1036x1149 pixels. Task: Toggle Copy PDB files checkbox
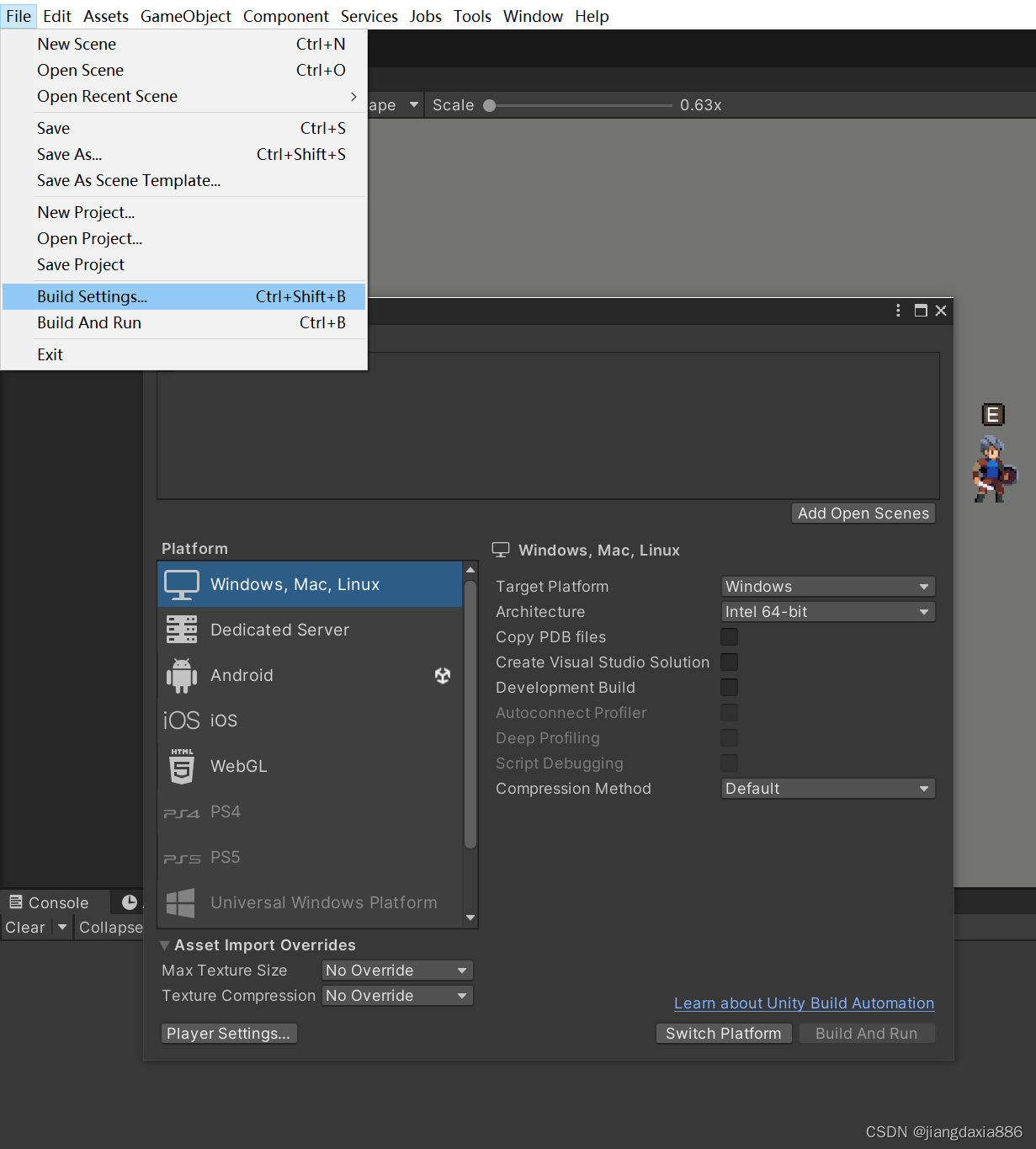[x=730, y=636]
